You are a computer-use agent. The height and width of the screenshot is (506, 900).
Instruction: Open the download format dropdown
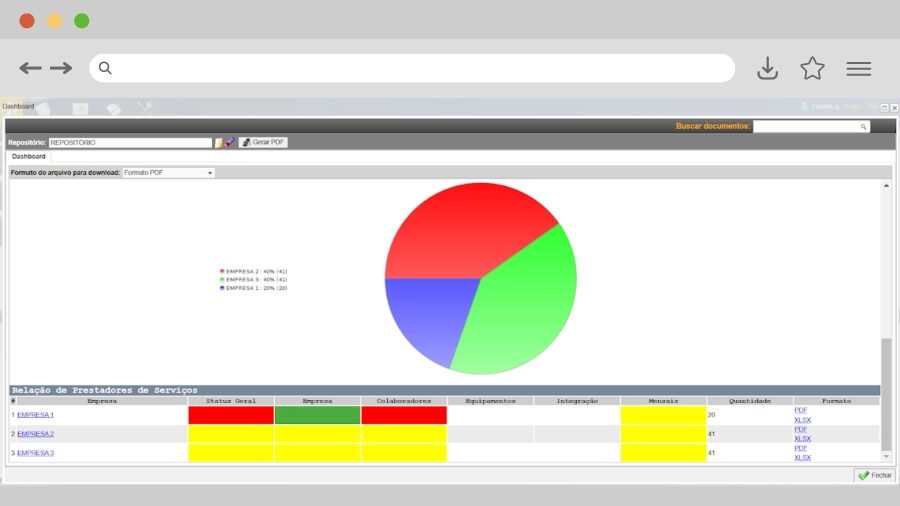168,173
